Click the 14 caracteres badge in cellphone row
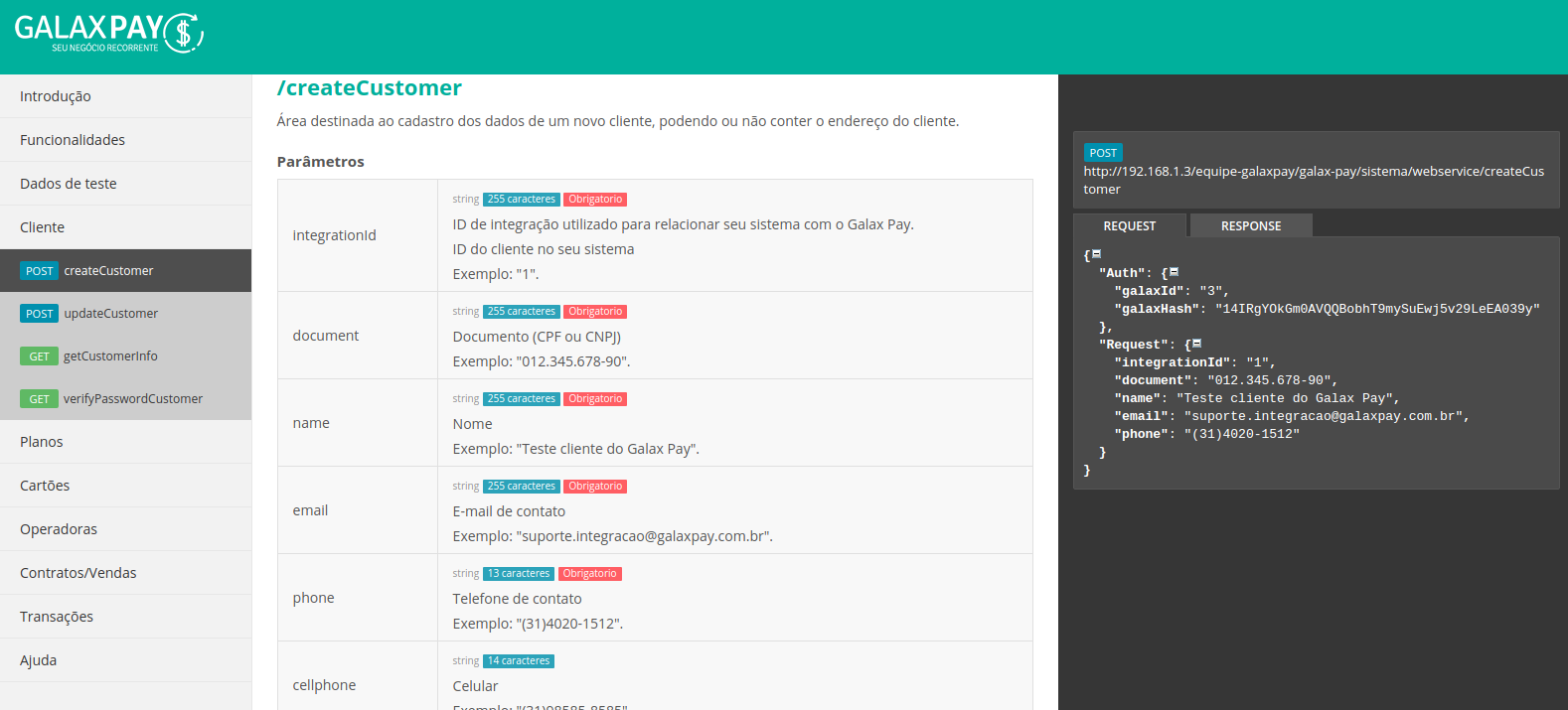The image size is (1568, 710). [x=519, y=661]
